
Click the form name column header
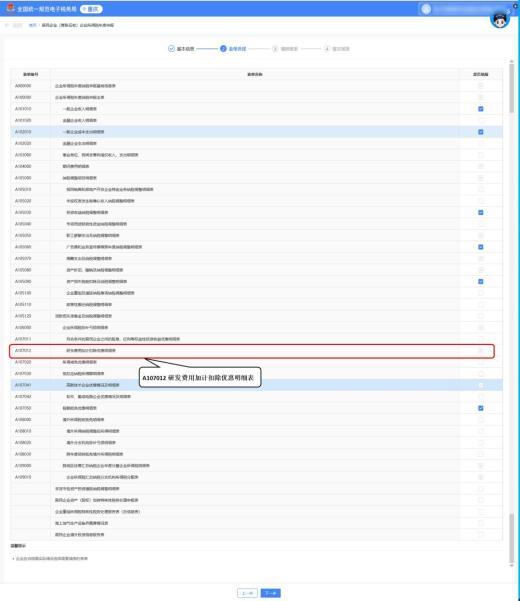[x=255, y=74]
